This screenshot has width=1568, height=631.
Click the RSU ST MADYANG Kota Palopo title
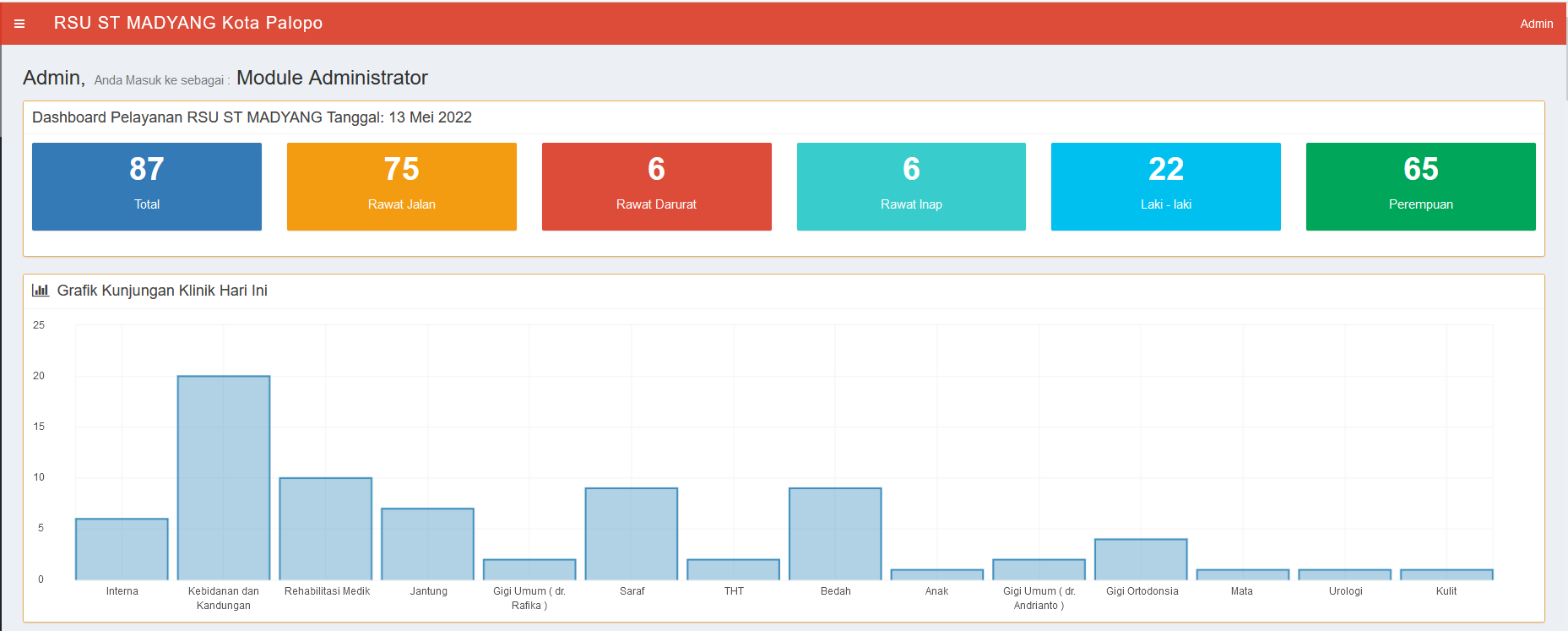pyautogui.click(x=187, y=23)
